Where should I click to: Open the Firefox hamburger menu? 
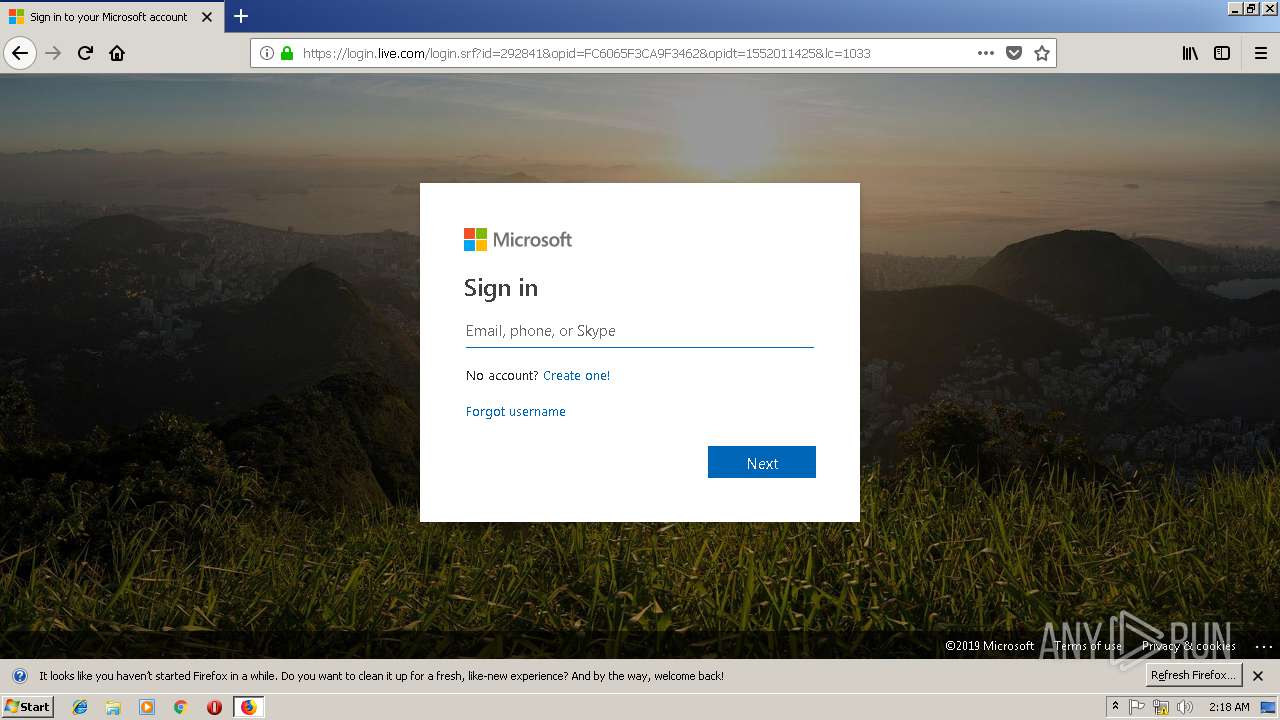coord(1261,53)
